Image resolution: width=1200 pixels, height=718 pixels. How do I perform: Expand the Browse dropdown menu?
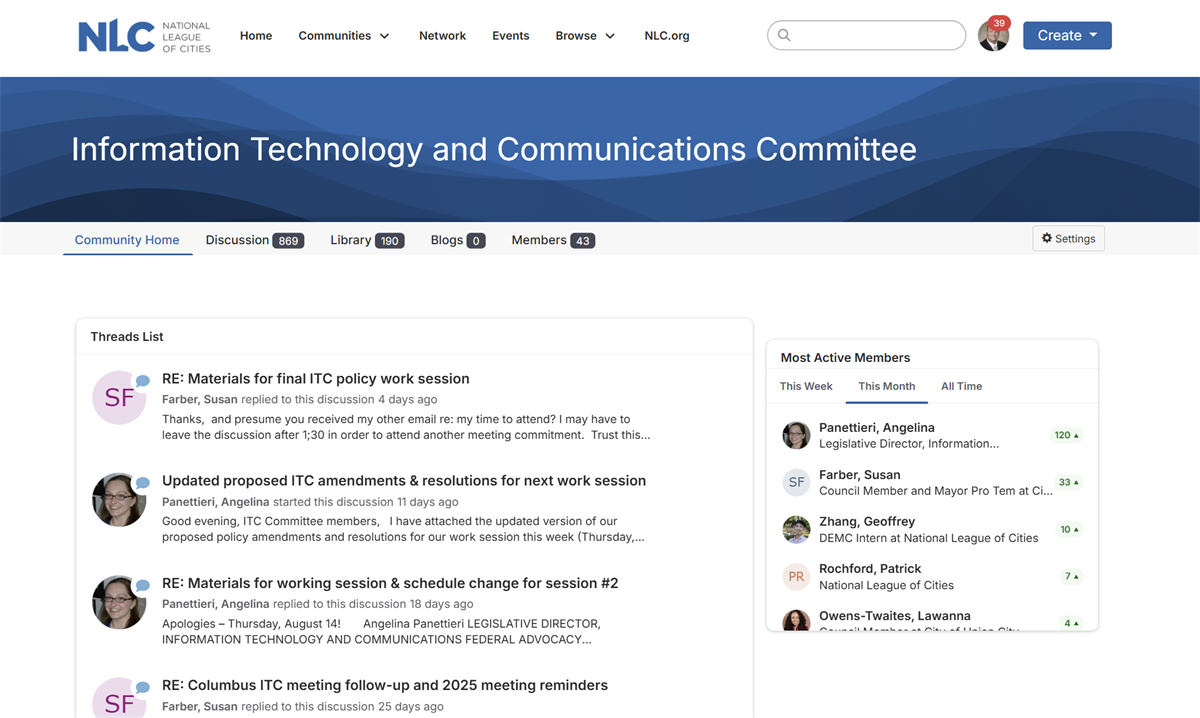[585, 36]
